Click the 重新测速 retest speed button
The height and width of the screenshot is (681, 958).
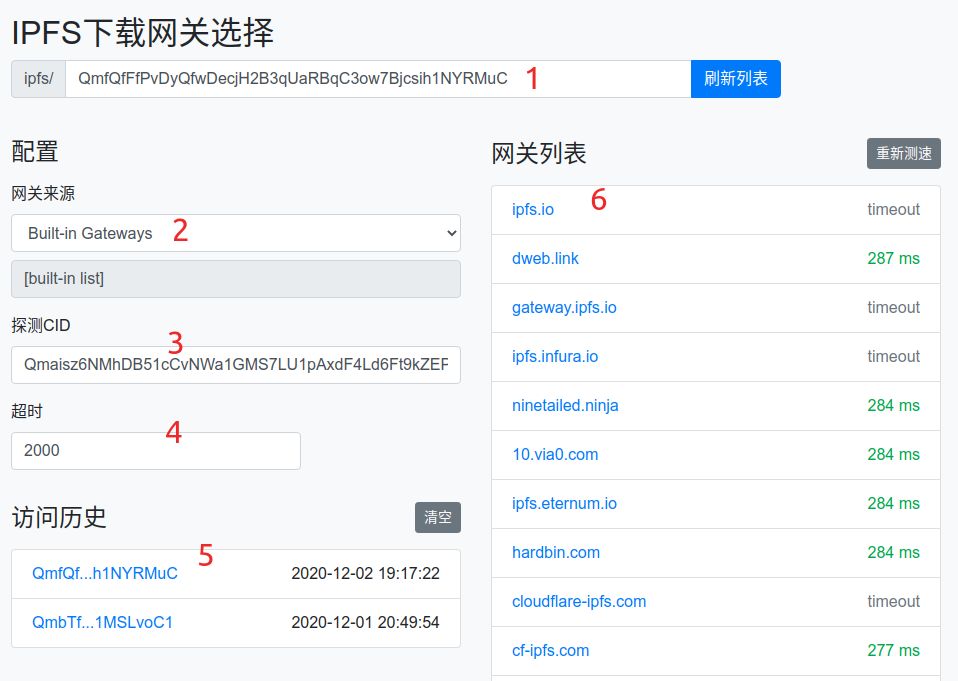coord(904,153)
